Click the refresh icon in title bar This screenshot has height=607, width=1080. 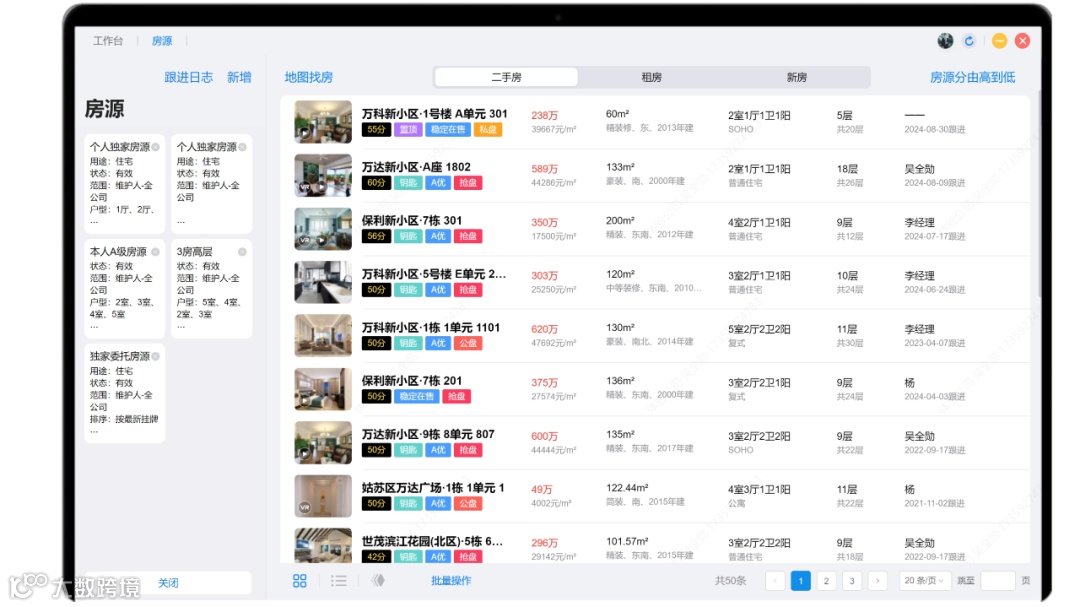[969, 41]
